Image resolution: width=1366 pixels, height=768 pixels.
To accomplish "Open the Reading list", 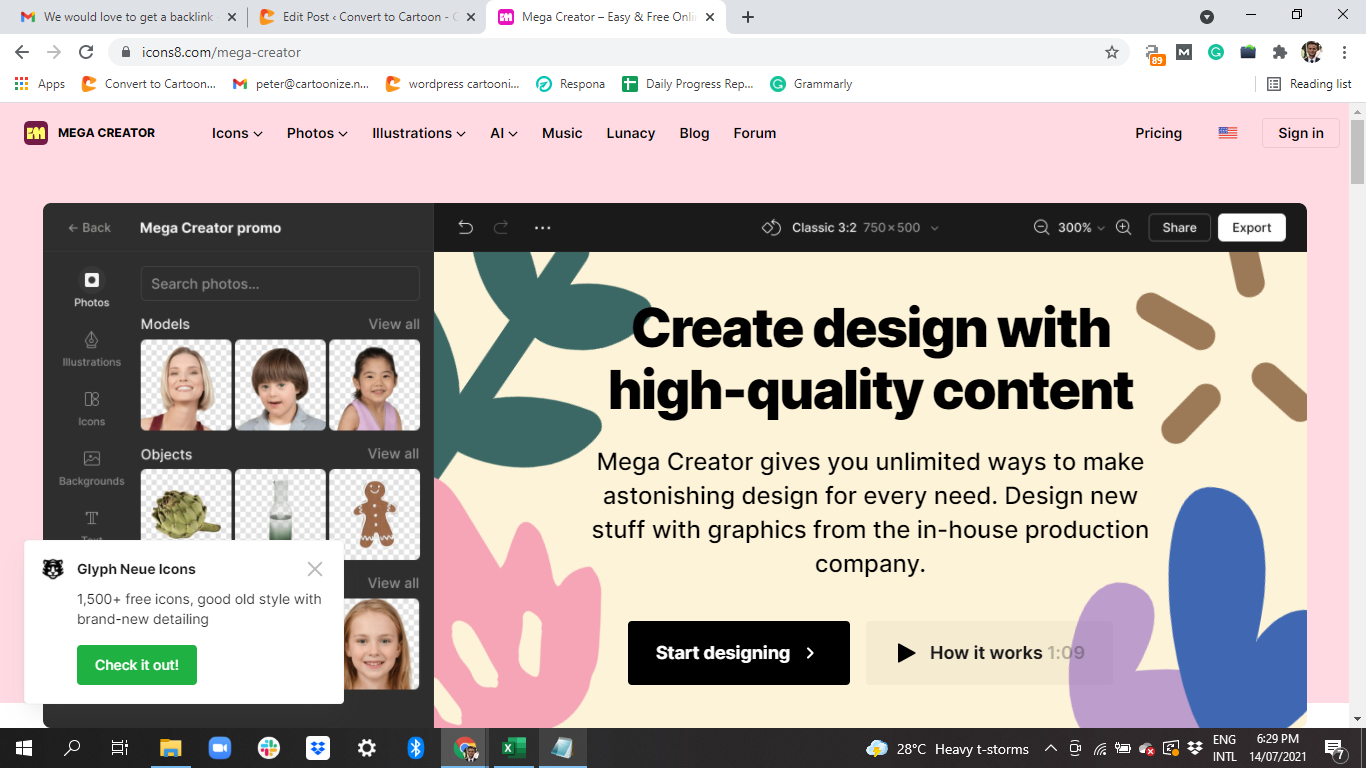I will [x=1309, y=84].
